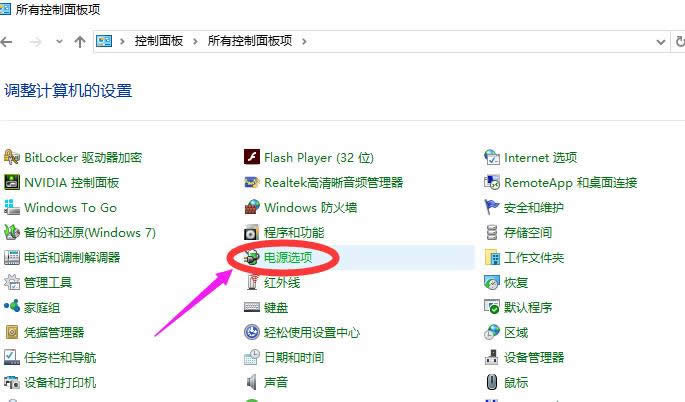Expand chevron after 所有控制面板项 breadcrumb

(x=304, y=41)
